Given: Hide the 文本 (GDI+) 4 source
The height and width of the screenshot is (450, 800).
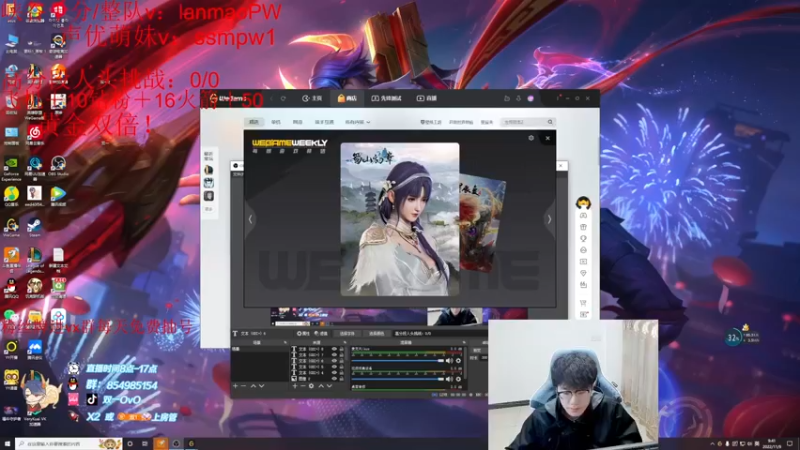Looking at the screenshot, I should (x=334, y=372).
